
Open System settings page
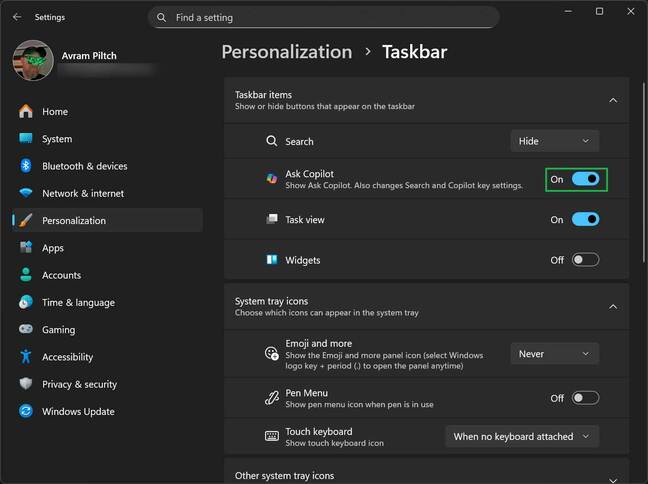pyautogui.click(x=107, y=138)
